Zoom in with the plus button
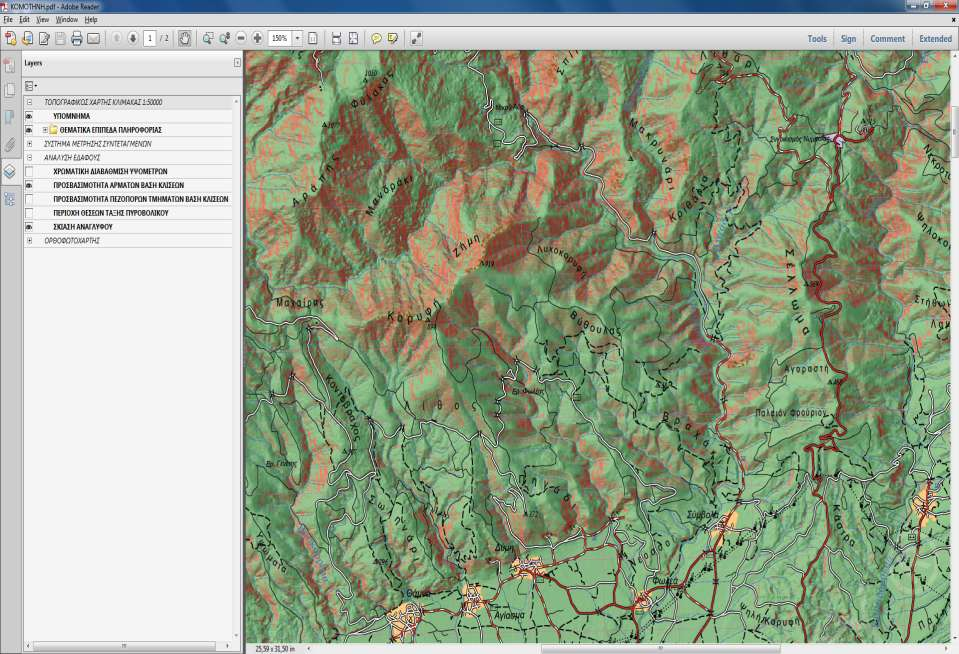Screen dimensions: 959x654 257,39
